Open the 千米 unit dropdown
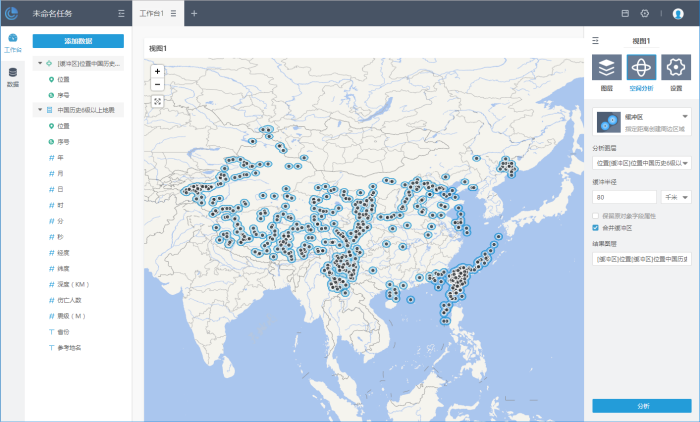This screenshot has height=422, width=700. pyautogui.click(x=675, y=197)
